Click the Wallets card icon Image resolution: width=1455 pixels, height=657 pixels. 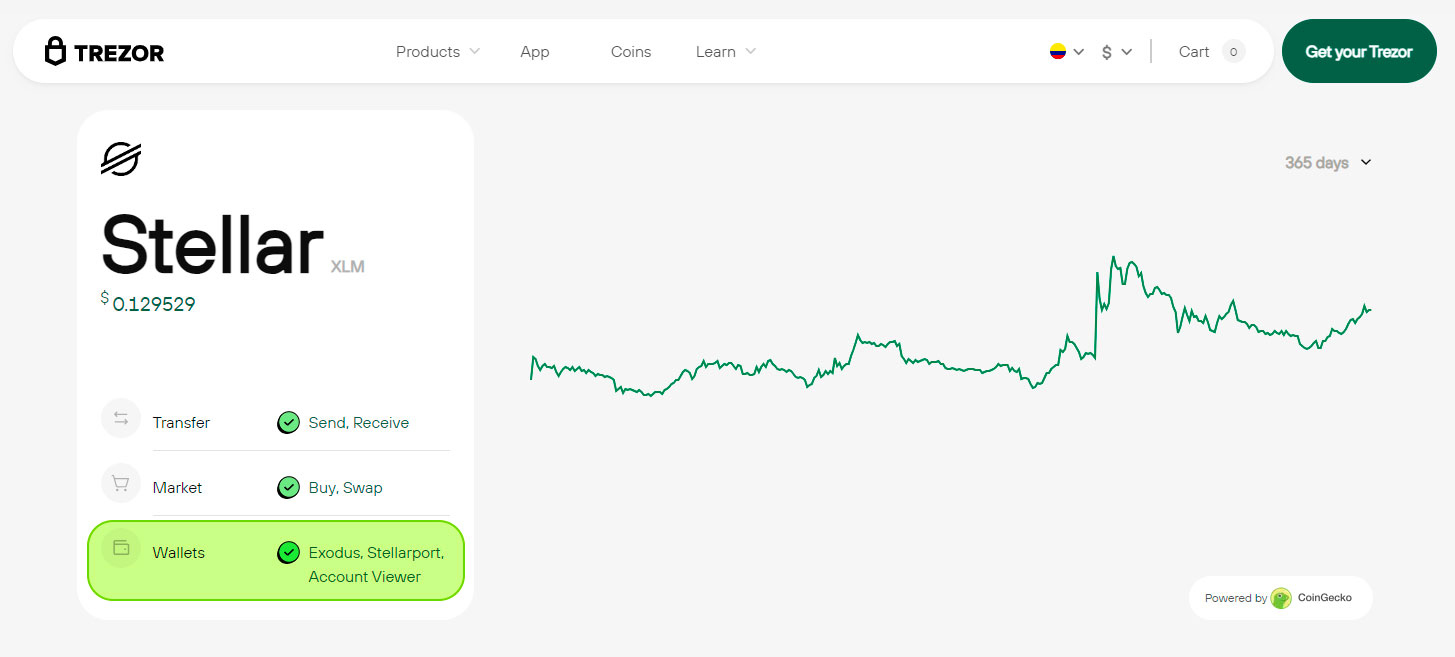coord(121,548)
